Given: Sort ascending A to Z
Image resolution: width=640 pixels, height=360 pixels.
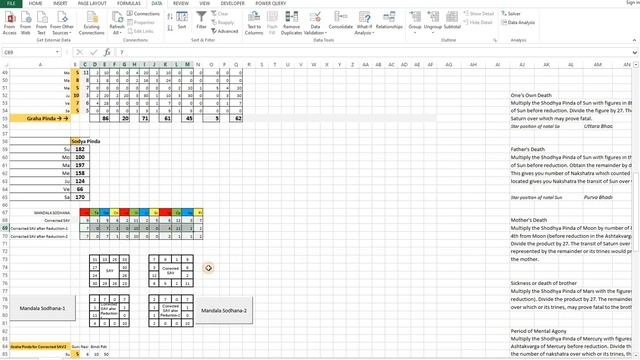Looking at the screenshot, I should click(x=170, y=16).
